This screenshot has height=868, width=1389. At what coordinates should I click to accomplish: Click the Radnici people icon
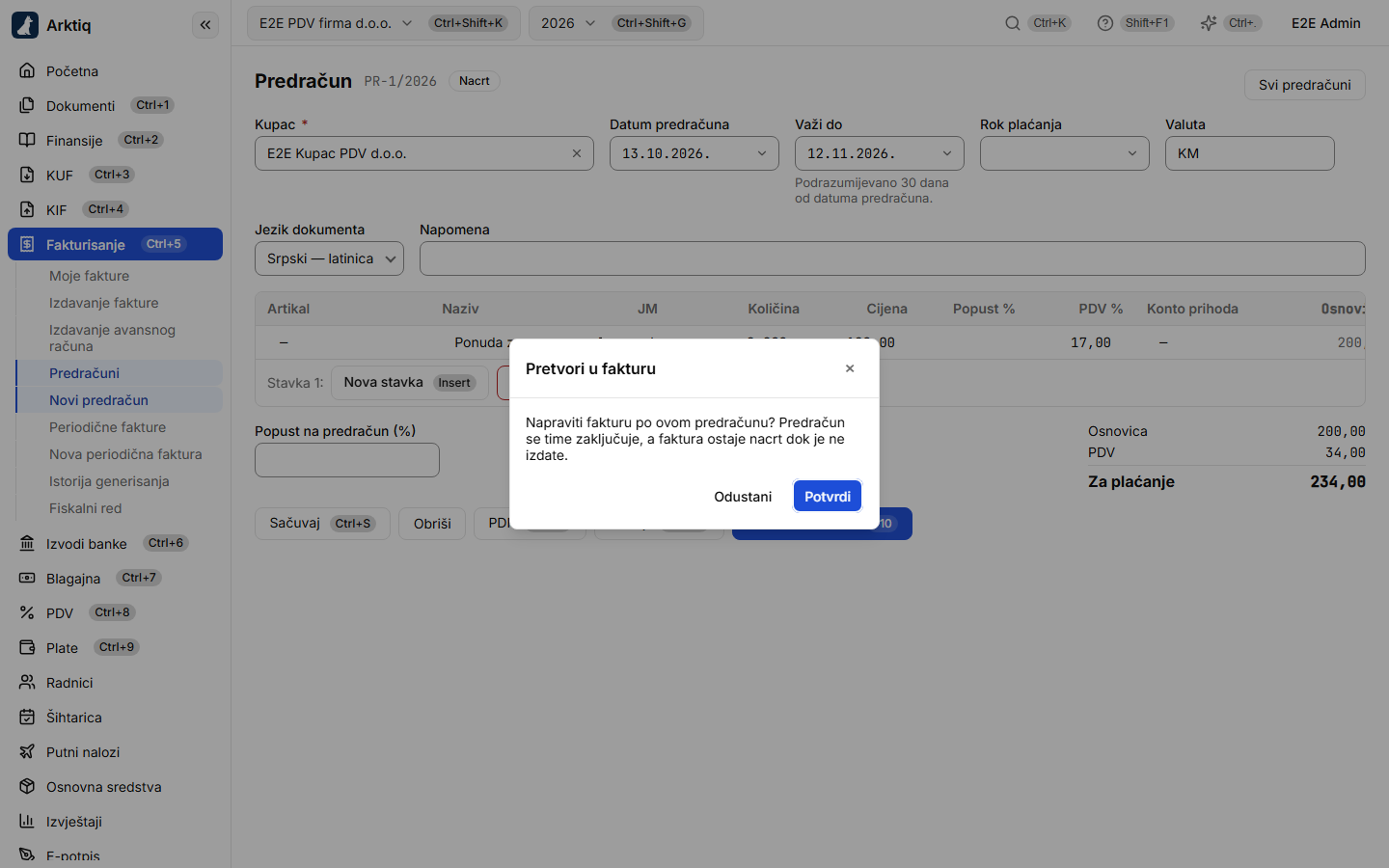point(27,682)
